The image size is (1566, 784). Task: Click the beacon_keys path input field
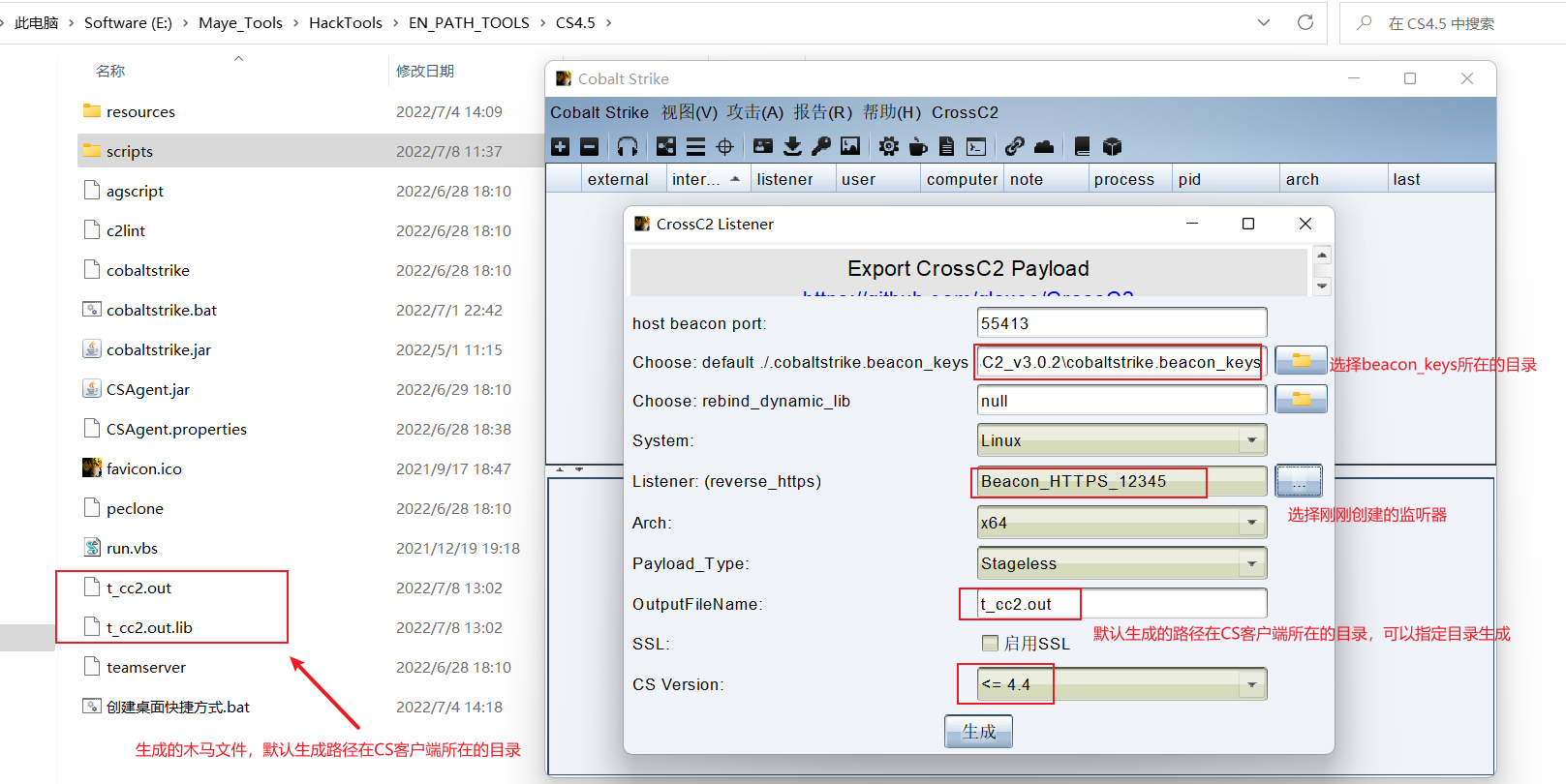(x=1122, y=362)
